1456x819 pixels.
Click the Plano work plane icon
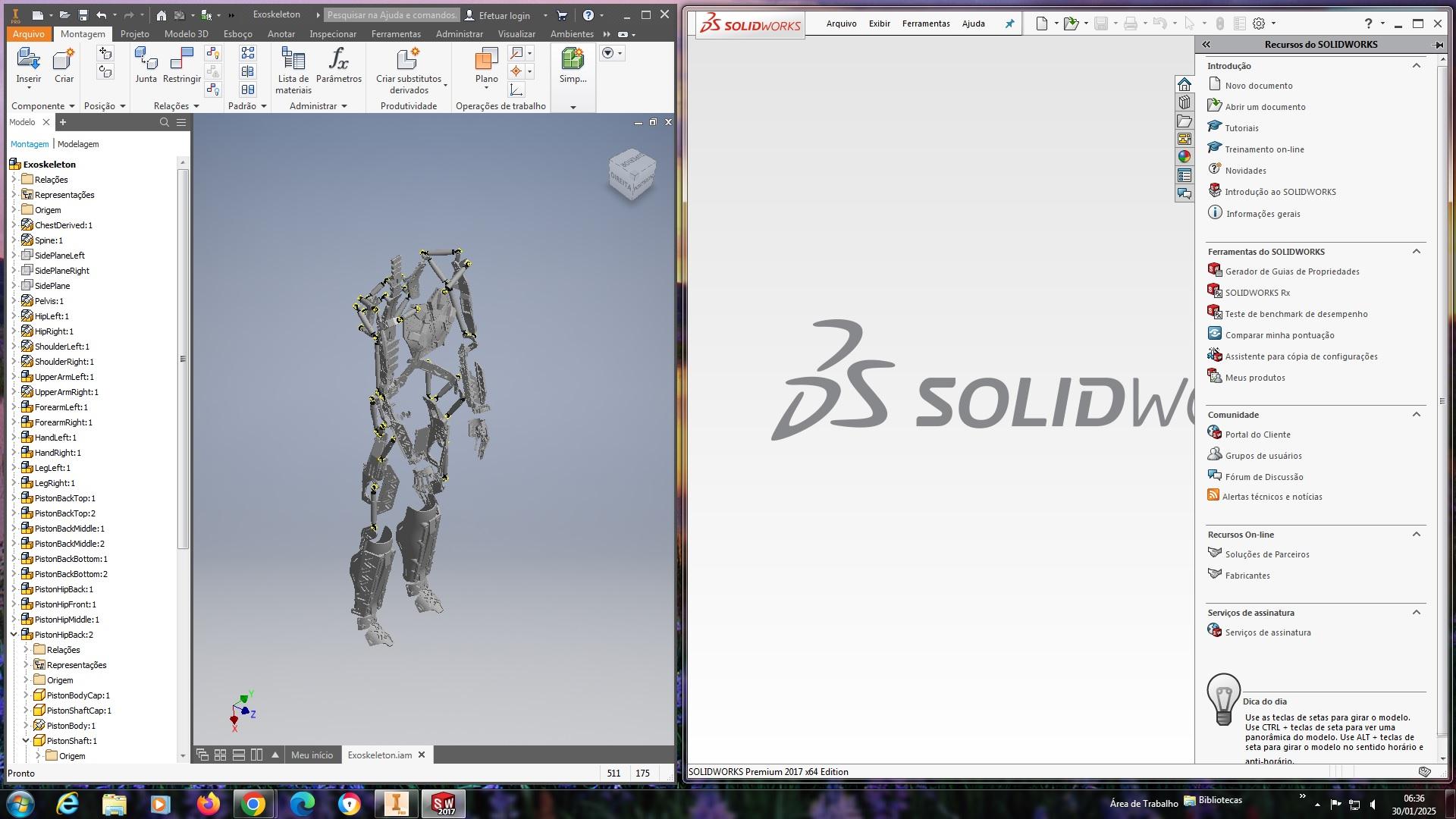click(486, 59)
